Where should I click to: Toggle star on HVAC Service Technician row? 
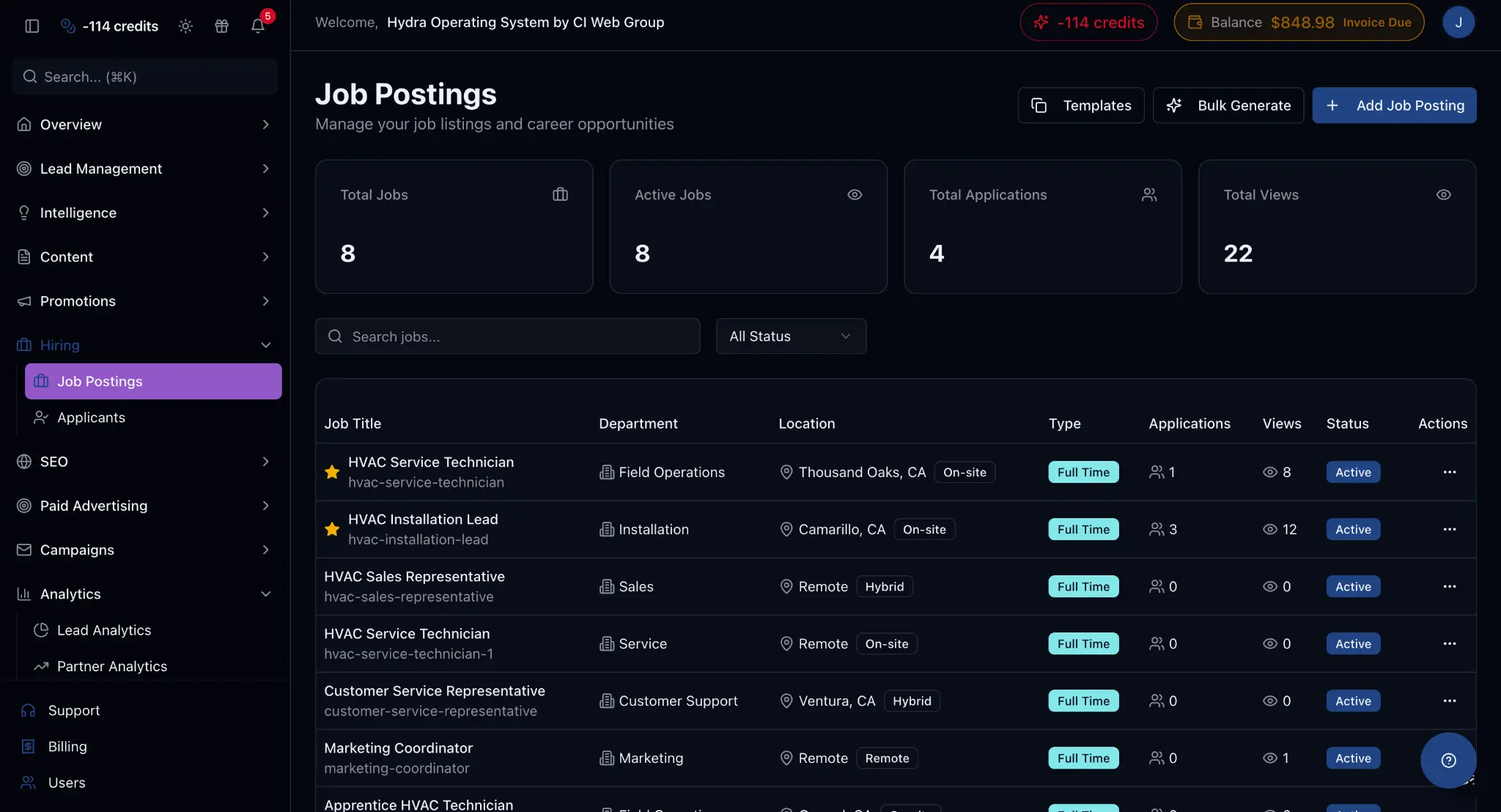332,472
